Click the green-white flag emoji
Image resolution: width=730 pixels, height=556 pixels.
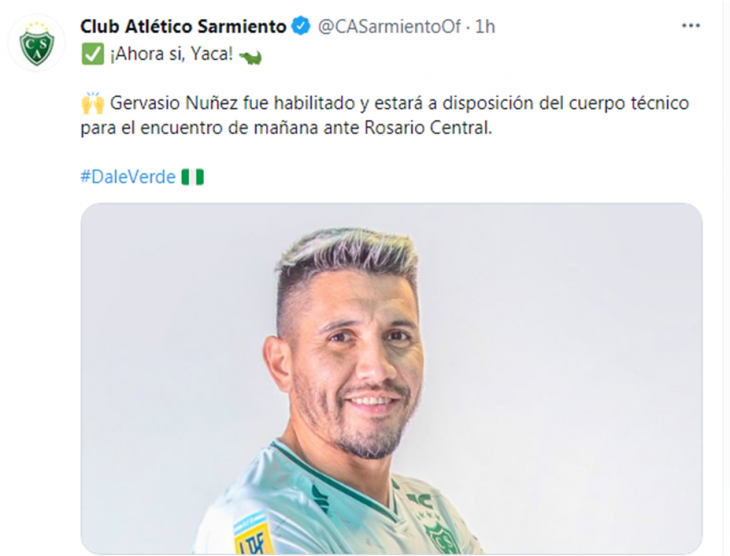point(192,177)
